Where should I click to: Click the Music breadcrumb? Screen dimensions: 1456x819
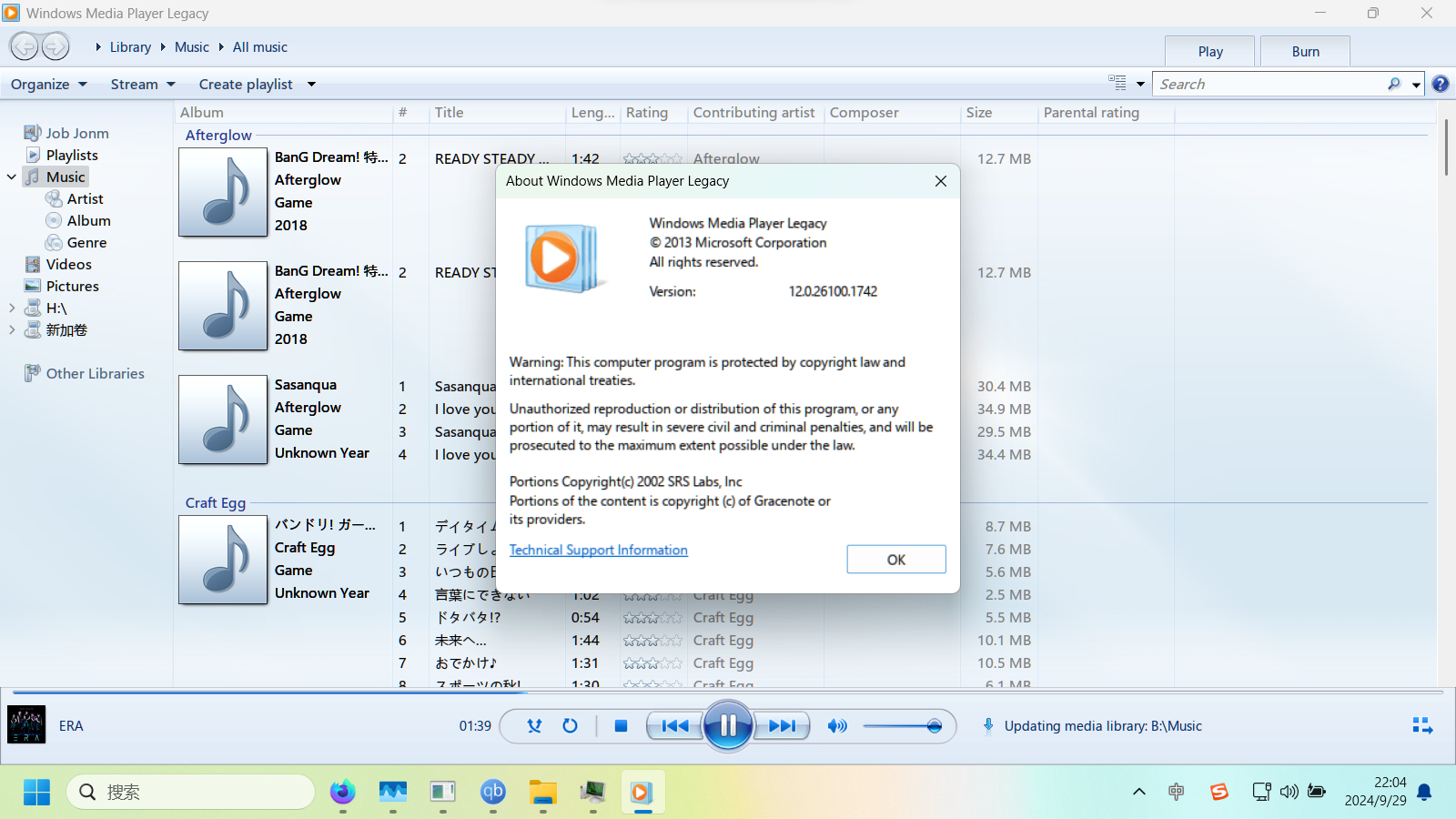191,46
